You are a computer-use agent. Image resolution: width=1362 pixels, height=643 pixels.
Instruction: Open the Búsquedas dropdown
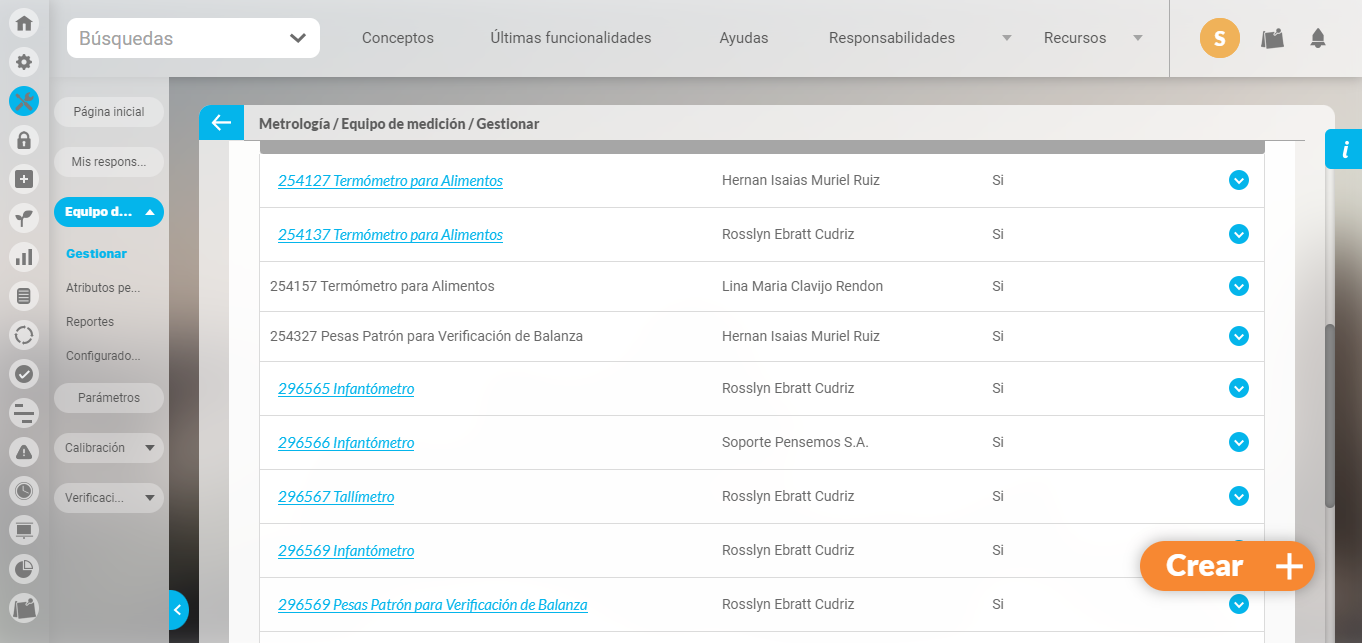coord(193,38)
